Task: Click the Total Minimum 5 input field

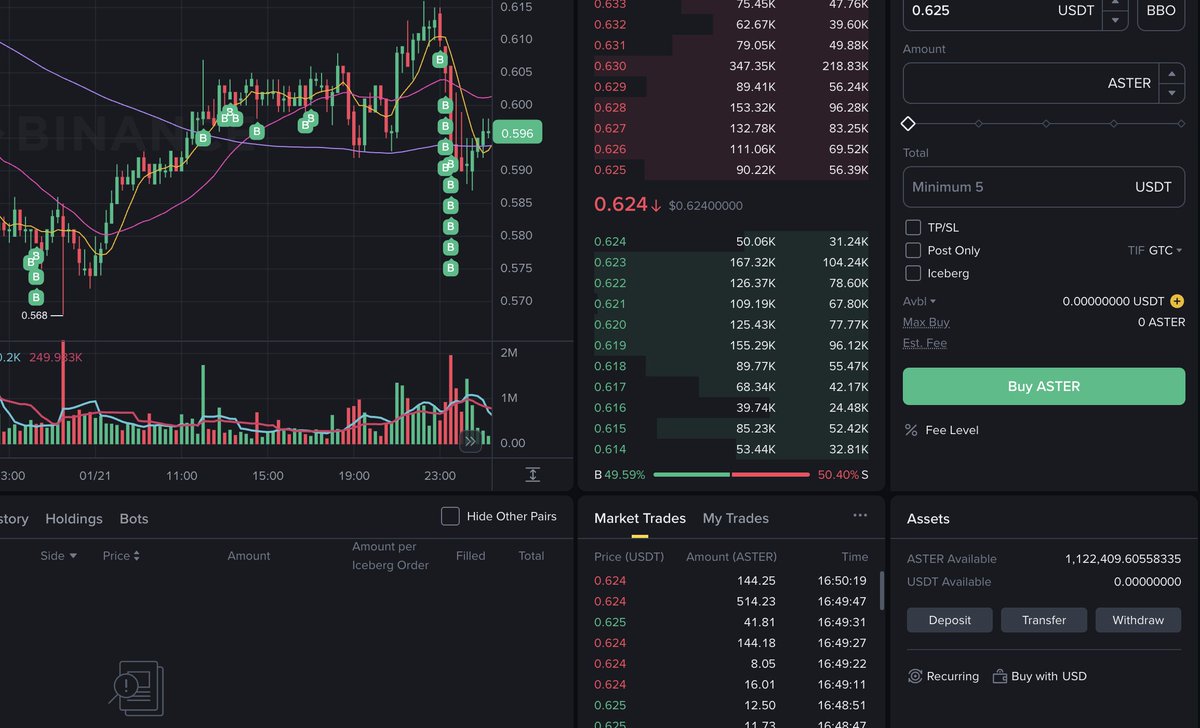Action: pos(1044,187)
